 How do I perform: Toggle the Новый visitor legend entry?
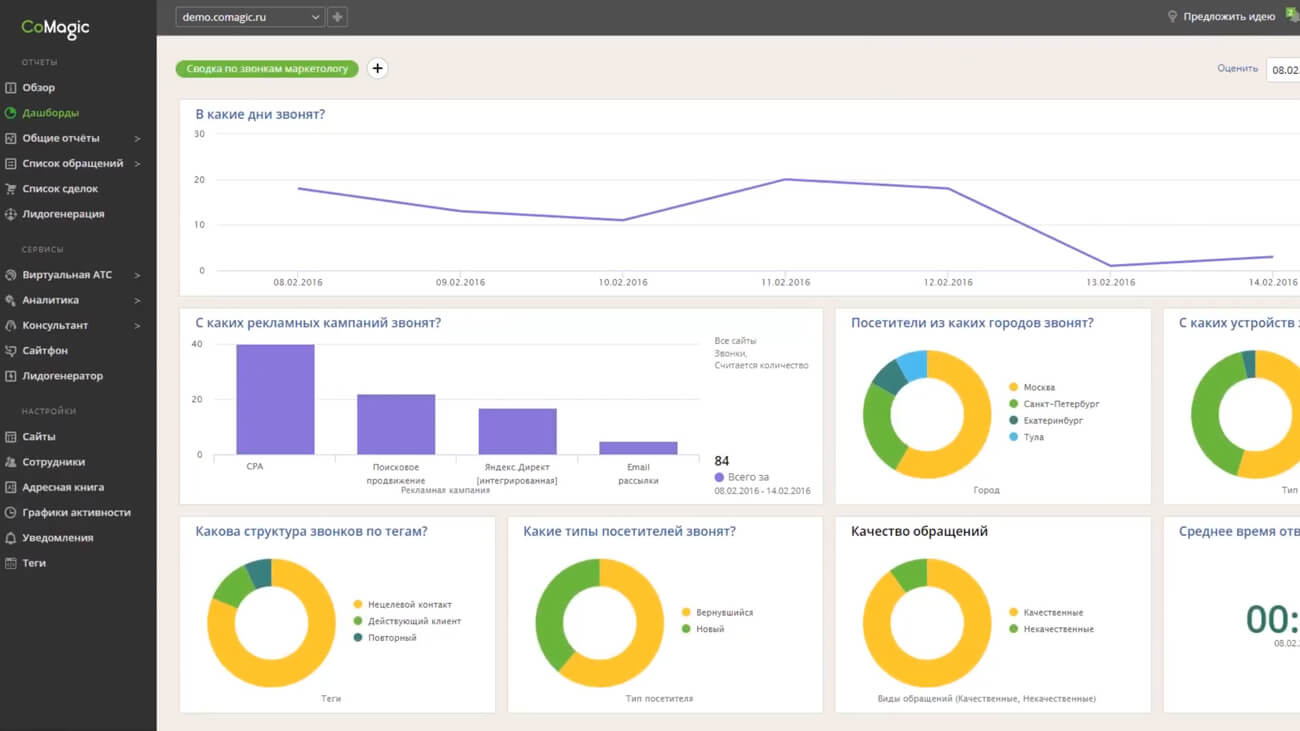709,629
